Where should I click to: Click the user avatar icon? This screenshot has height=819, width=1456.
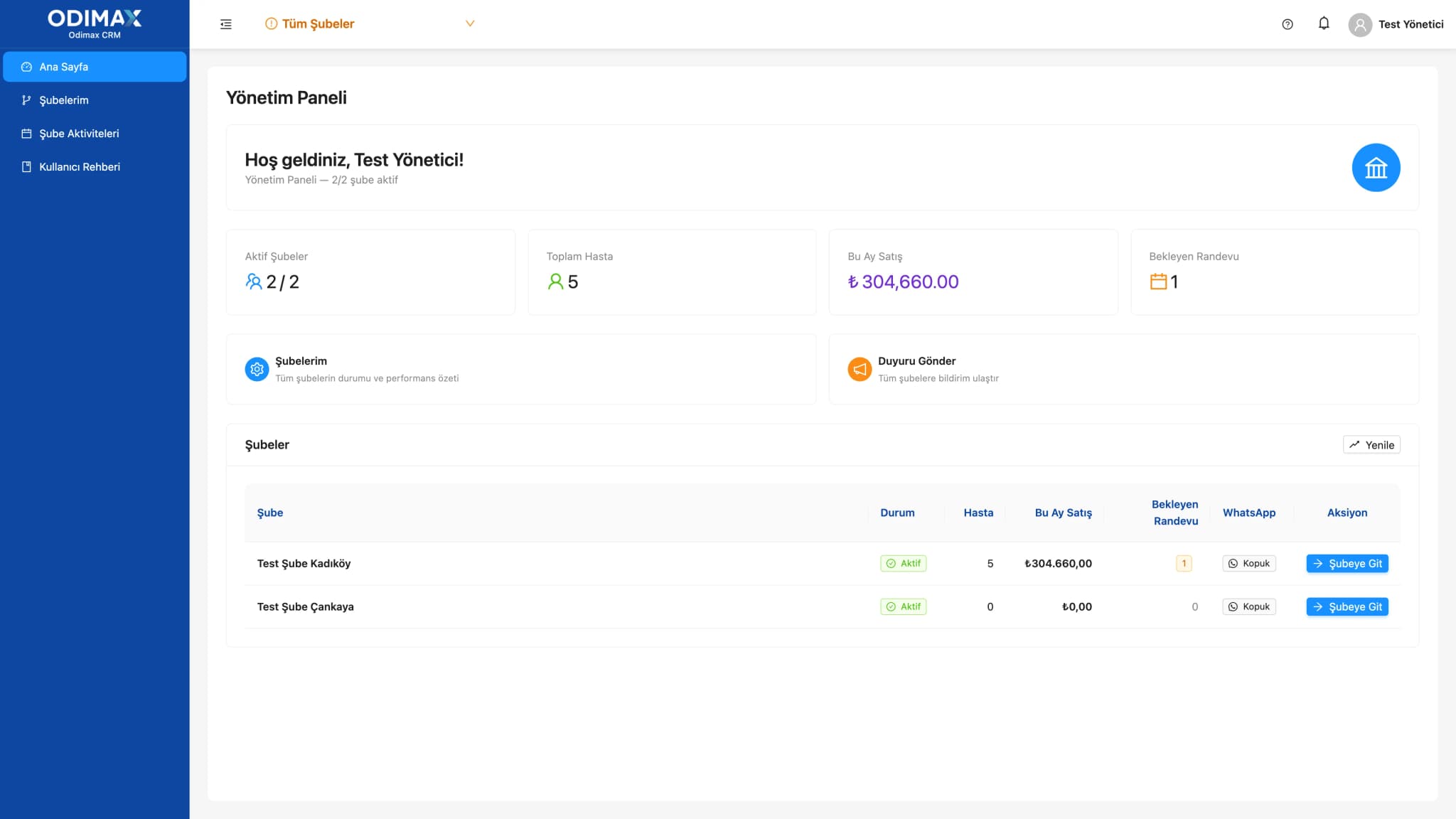point(1360,25)
